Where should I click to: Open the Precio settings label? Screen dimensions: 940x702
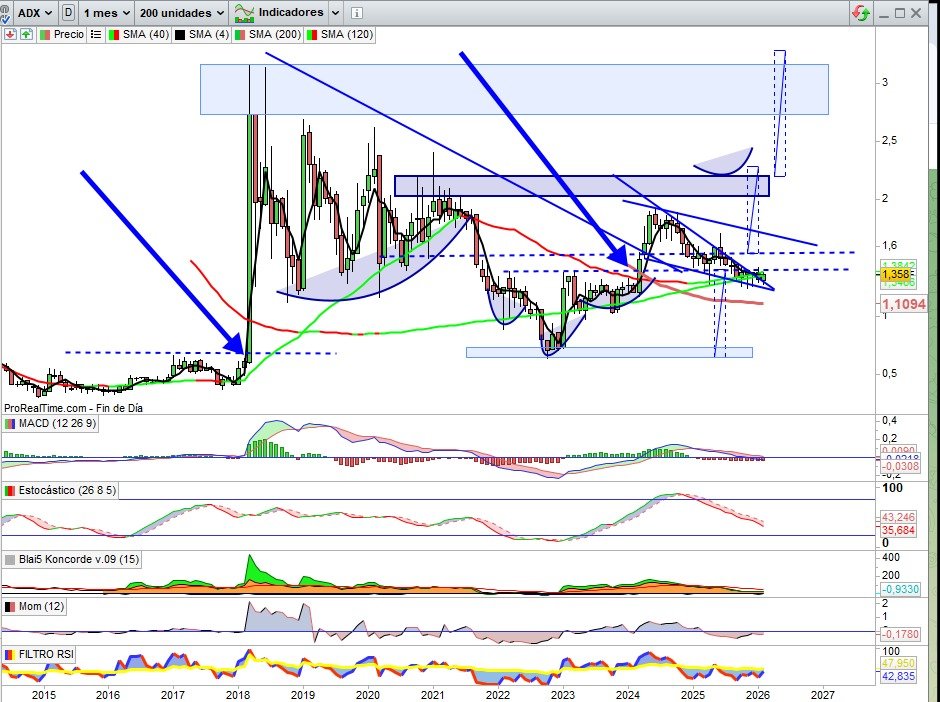click(68, 34)
